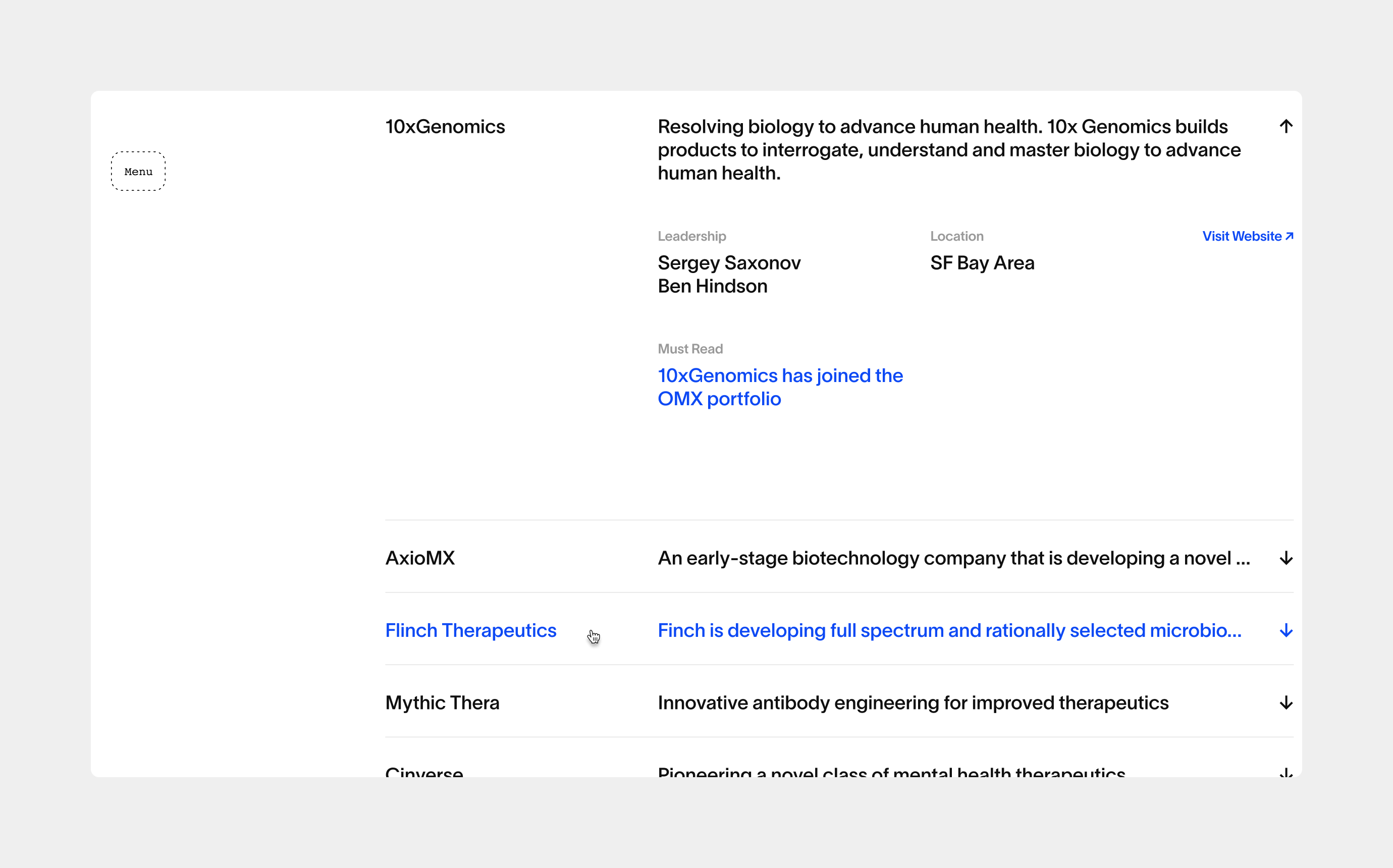Collapse the 10xGenomics row with up arrow

1285,126
